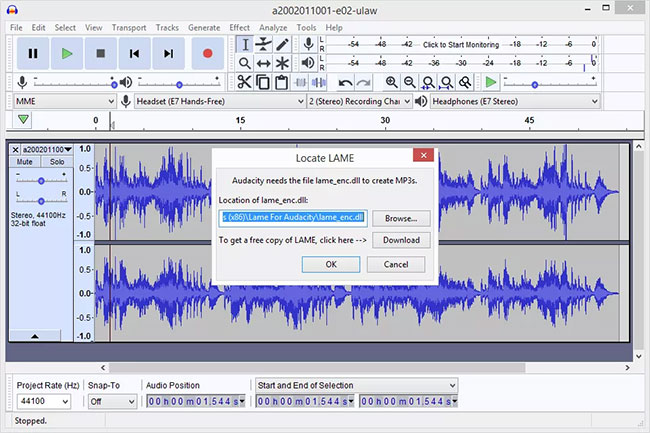Open the Stereo Recording Channels dropdown
This screenshot has width=650, height=433.
pyautogui.click(x=359, y=101)
